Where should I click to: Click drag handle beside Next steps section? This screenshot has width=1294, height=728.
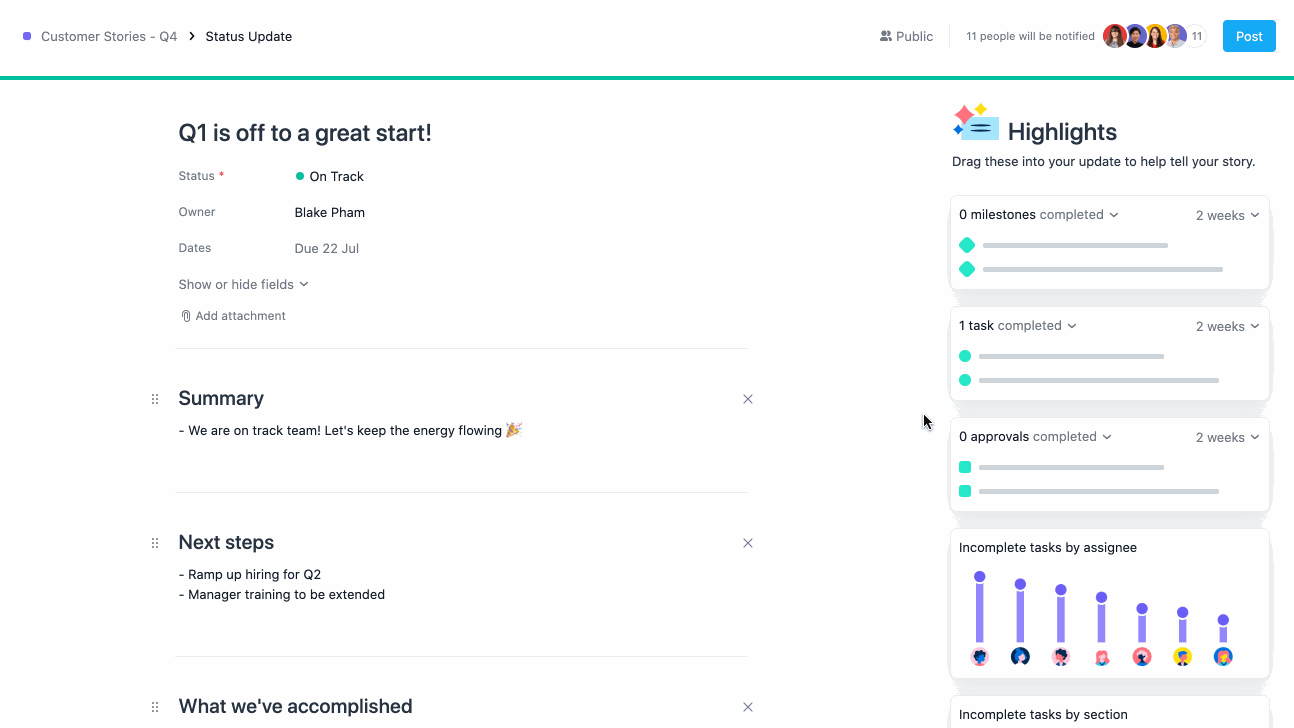tap(155, 543)
